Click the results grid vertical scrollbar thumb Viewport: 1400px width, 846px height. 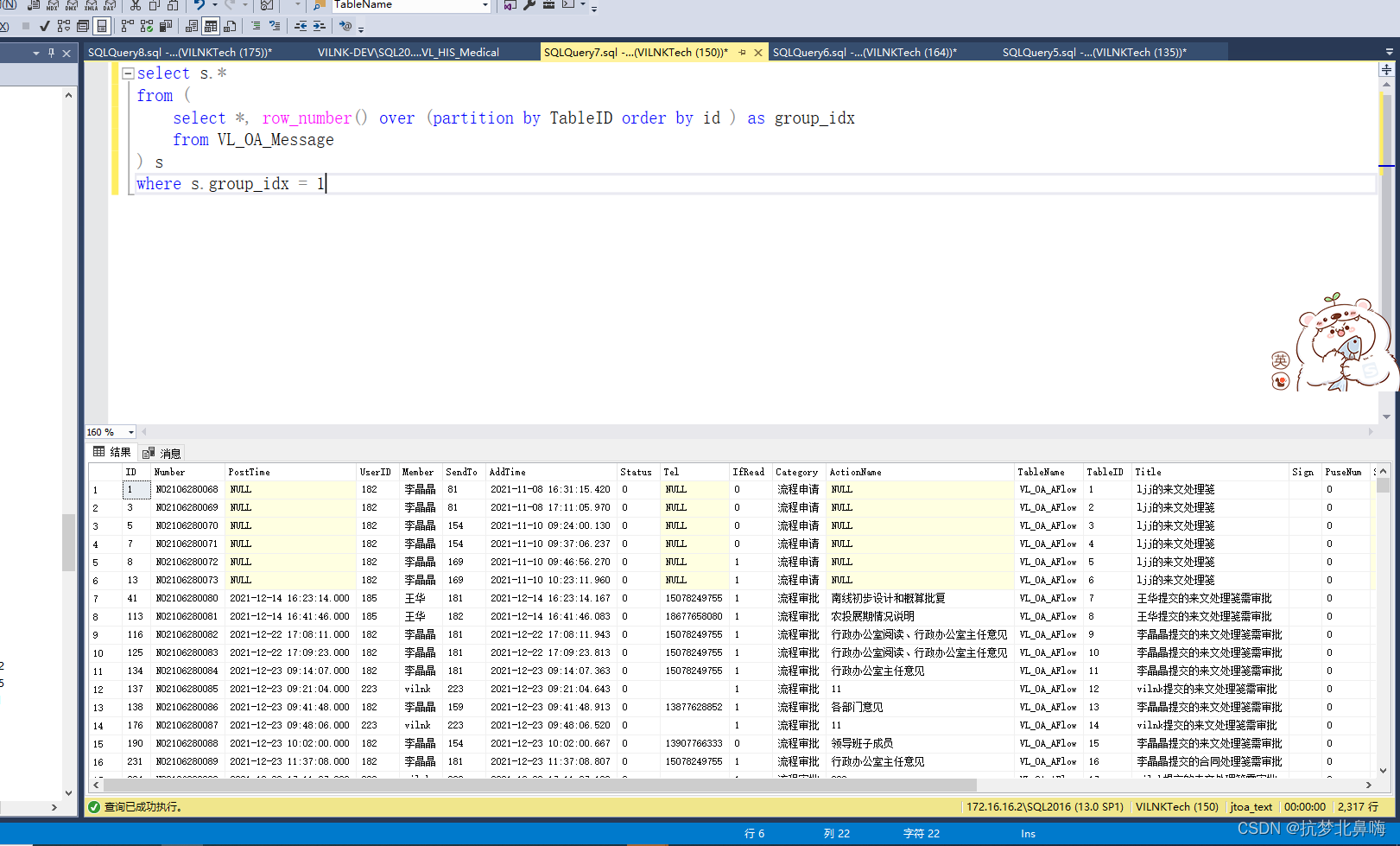[1383, 484]
